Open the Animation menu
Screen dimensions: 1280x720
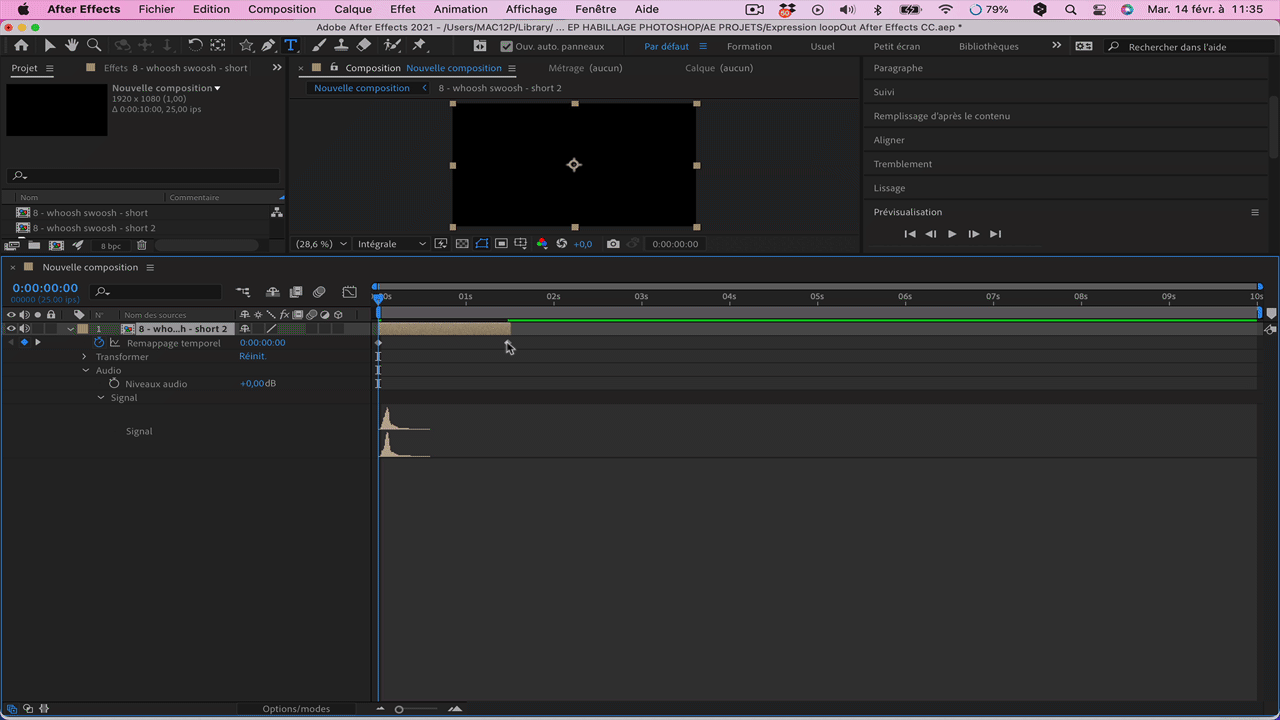[x=460, y=9]
